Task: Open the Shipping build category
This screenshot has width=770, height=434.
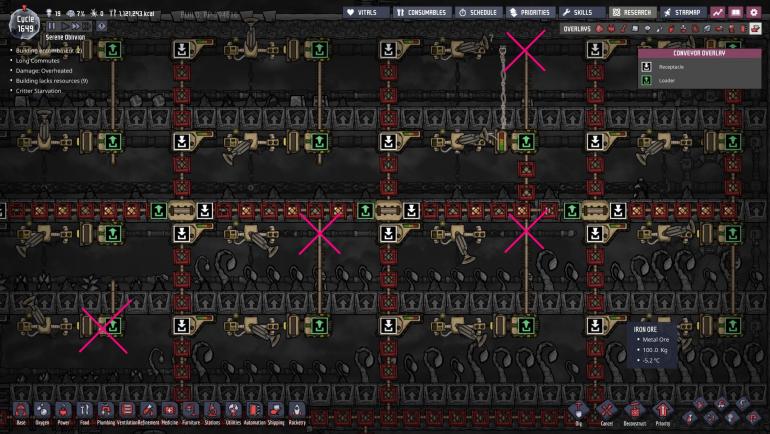Action: [x=275, y=412]
